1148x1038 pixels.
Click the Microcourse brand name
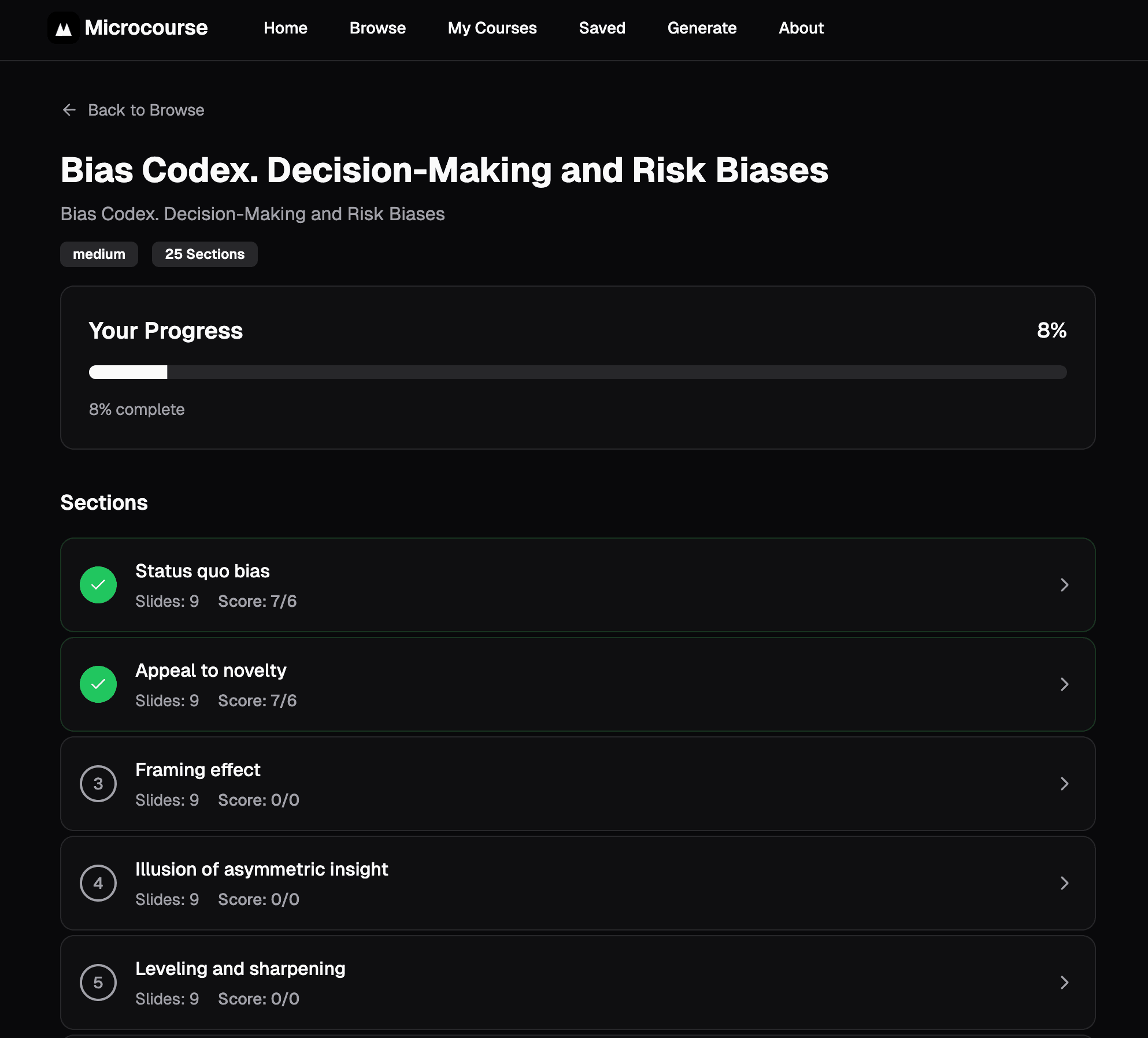pyautogui.click(x=146, y=28)
